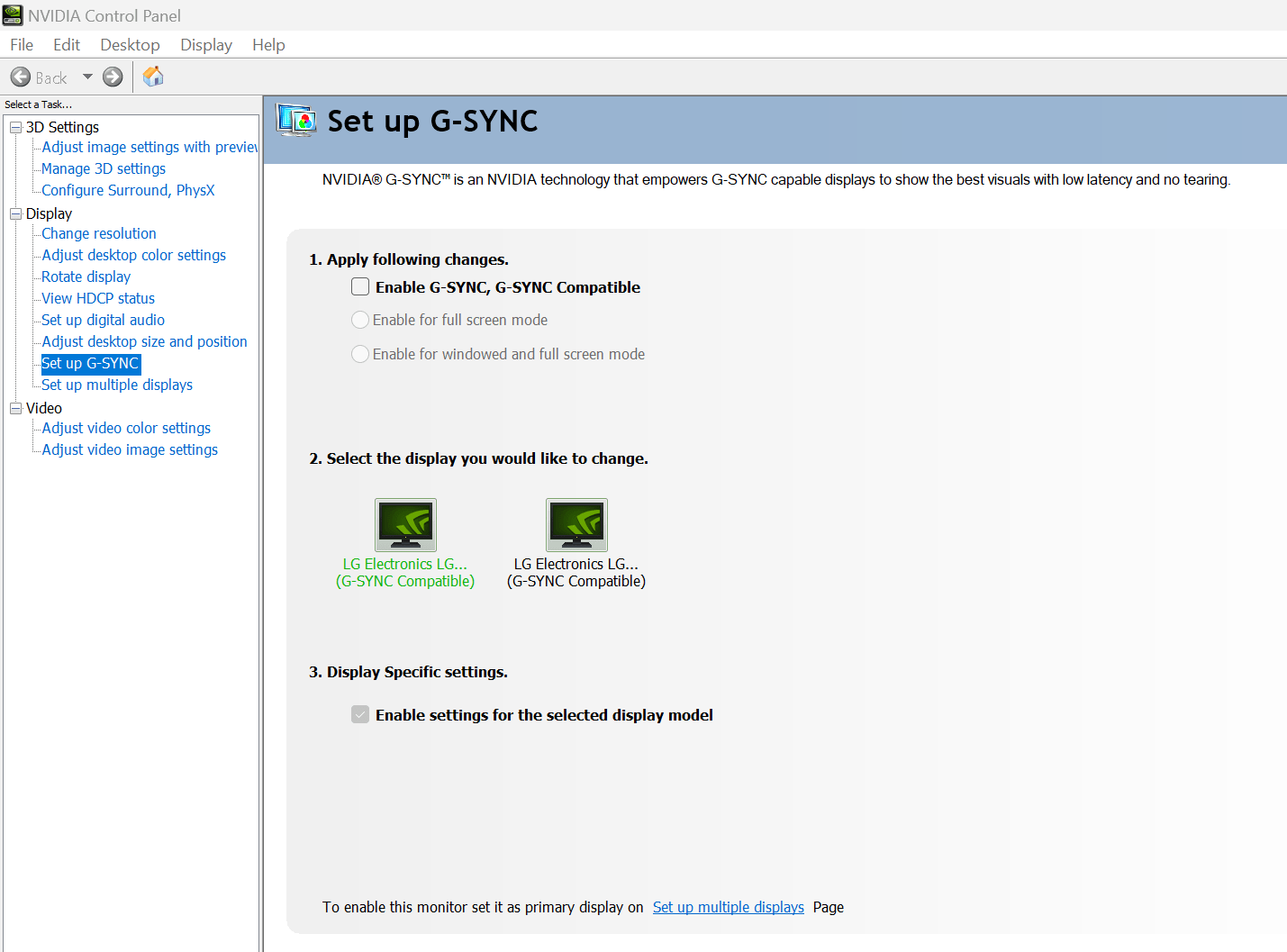Open the Help menu
Viewport: 1287px width, 952px height.
click(x=268, y=44)
